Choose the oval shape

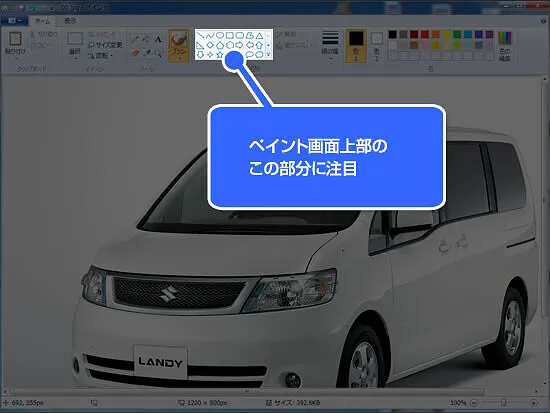(220, 35)
